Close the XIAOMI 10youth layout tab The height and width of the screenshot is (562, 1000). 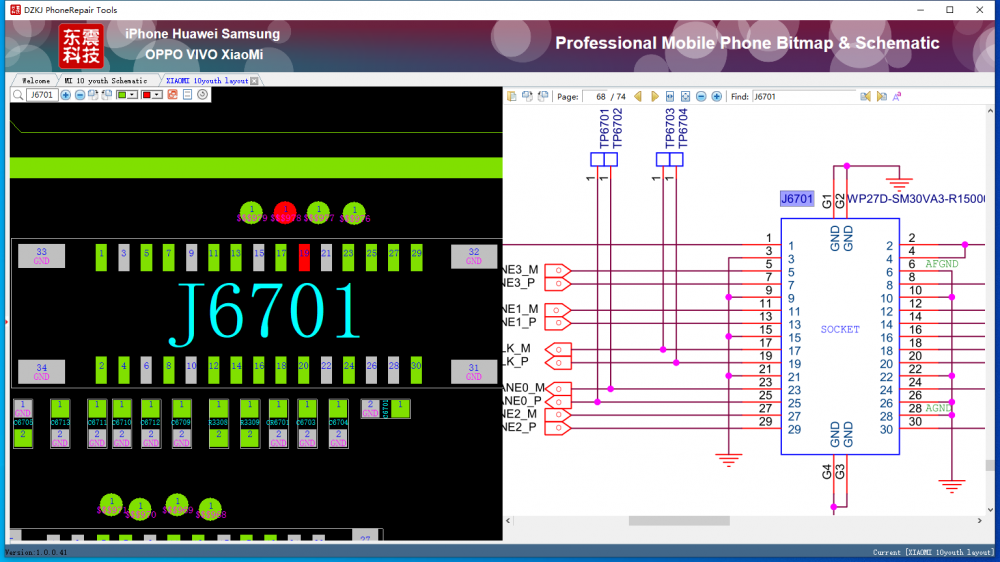254,80
